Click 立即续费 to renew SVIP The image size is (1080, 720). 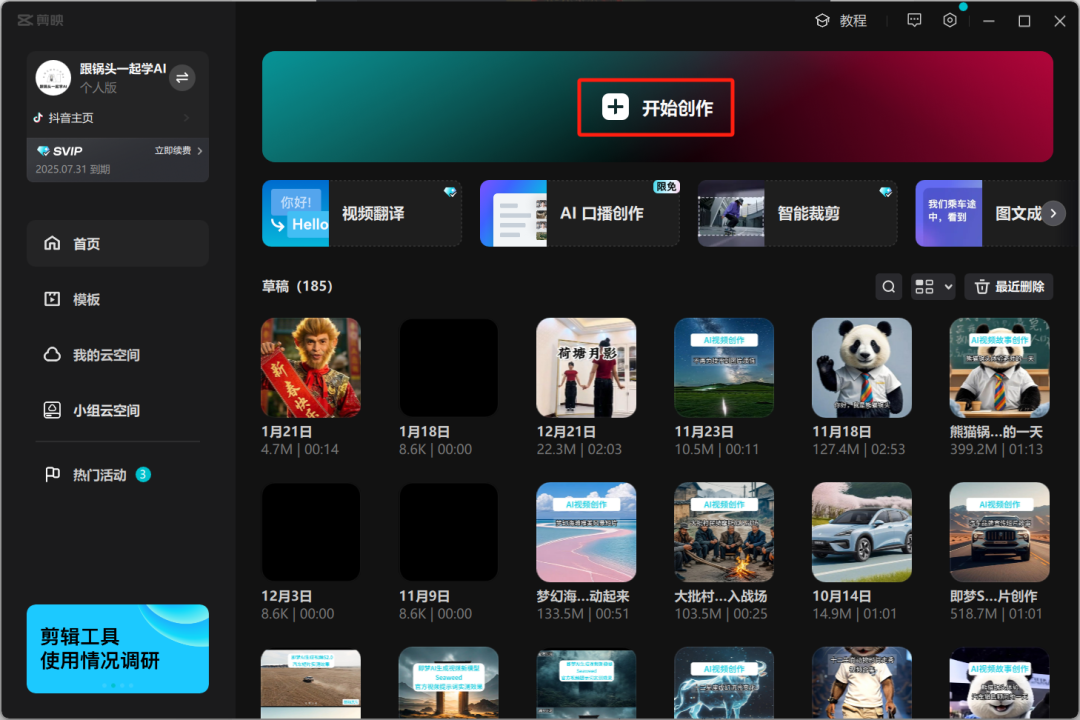(x=178, y=151)
